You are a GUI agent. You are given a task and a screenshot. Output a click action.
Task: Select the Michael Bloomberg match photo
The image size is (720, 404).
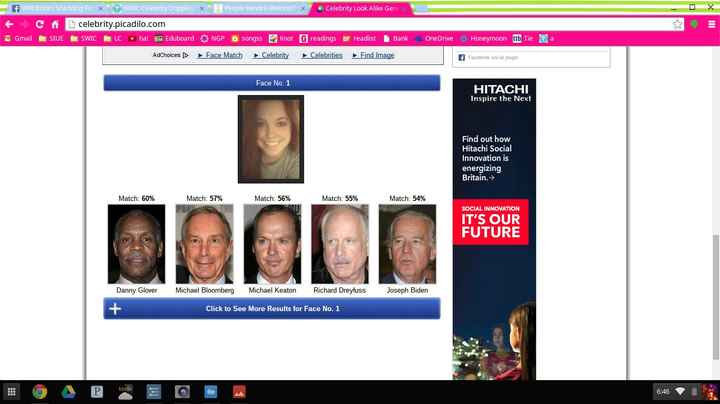[x=204, y=244]
